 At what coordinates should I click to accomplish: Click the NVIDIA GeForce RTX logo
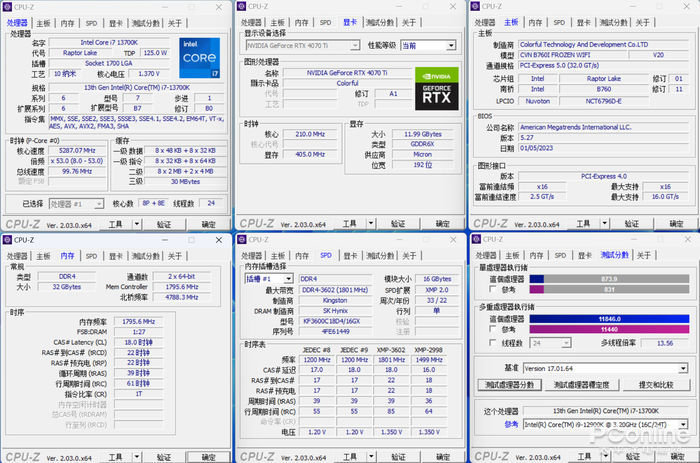(437, 88)
